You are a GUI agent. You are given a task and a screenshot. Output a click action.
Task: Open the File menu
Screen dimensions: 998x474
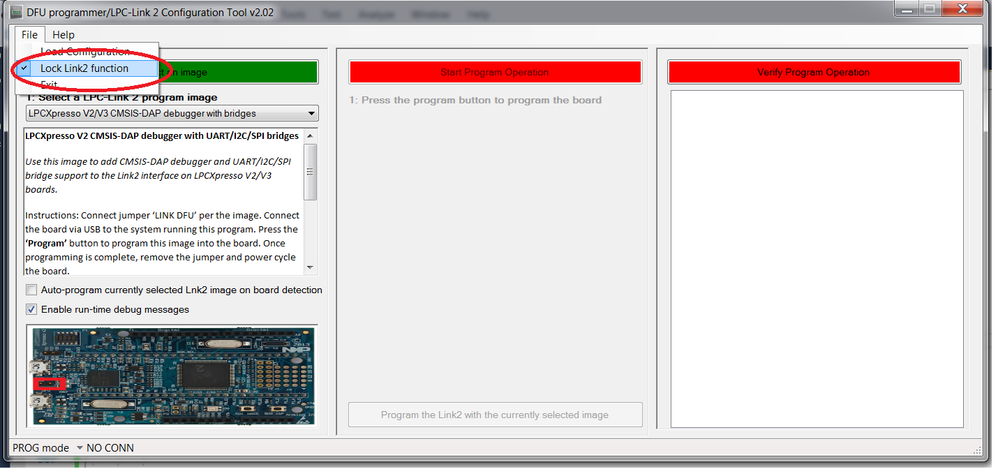tap(29, 35)
